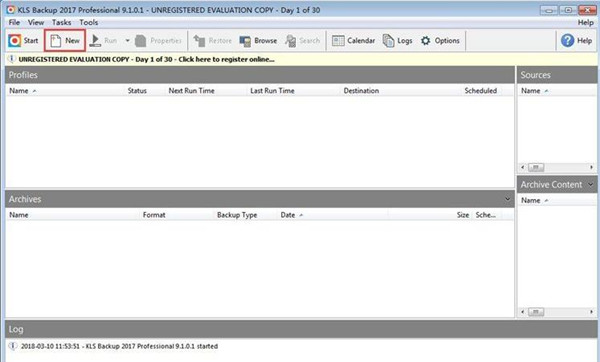Sort Profiles by Next Run Time
600x362 pixels.
(191, 91)
